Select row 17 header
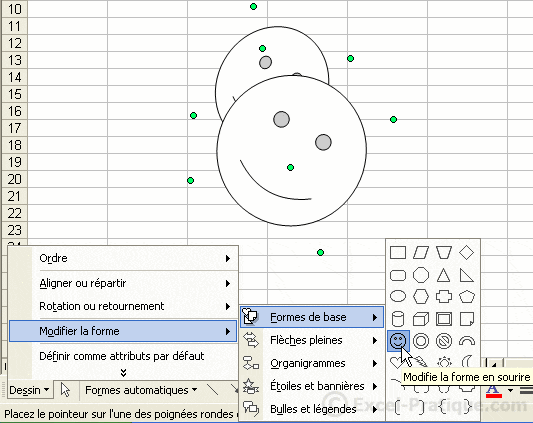Screen dimensions: 533x423 pyautogui.click(x=15, y=128)
